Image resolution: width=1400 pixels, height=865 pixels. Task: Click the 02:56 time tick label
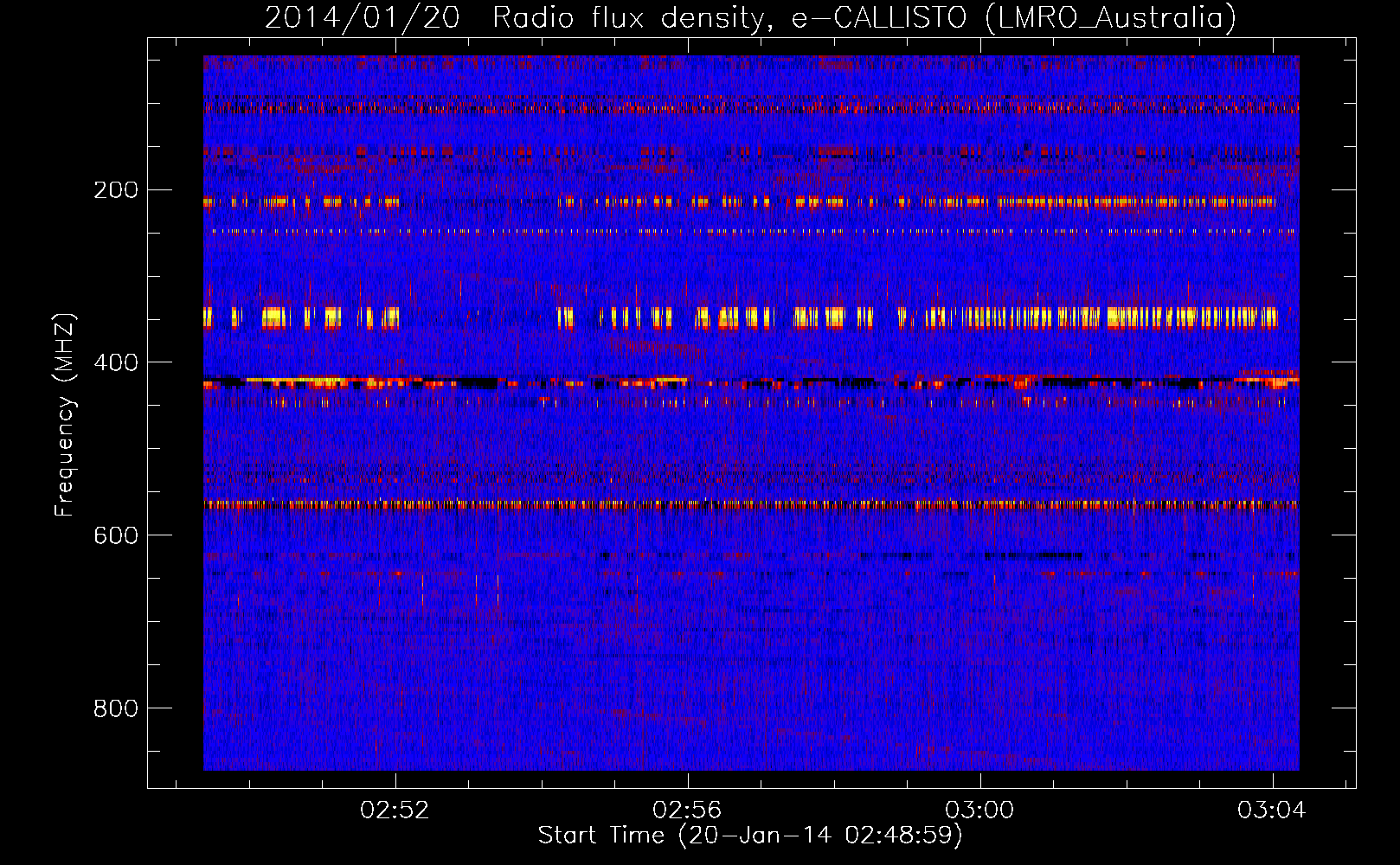pyautogui.click(x=687, y=811)
